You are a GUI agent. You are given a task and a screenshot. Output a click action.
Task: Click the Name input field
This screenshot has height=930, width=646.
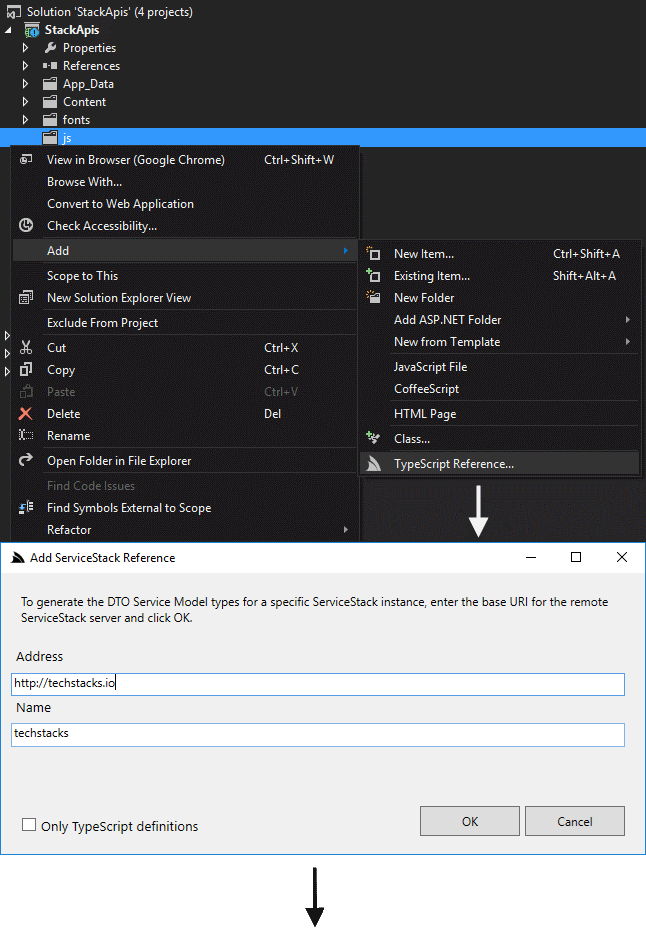point(318,734)
